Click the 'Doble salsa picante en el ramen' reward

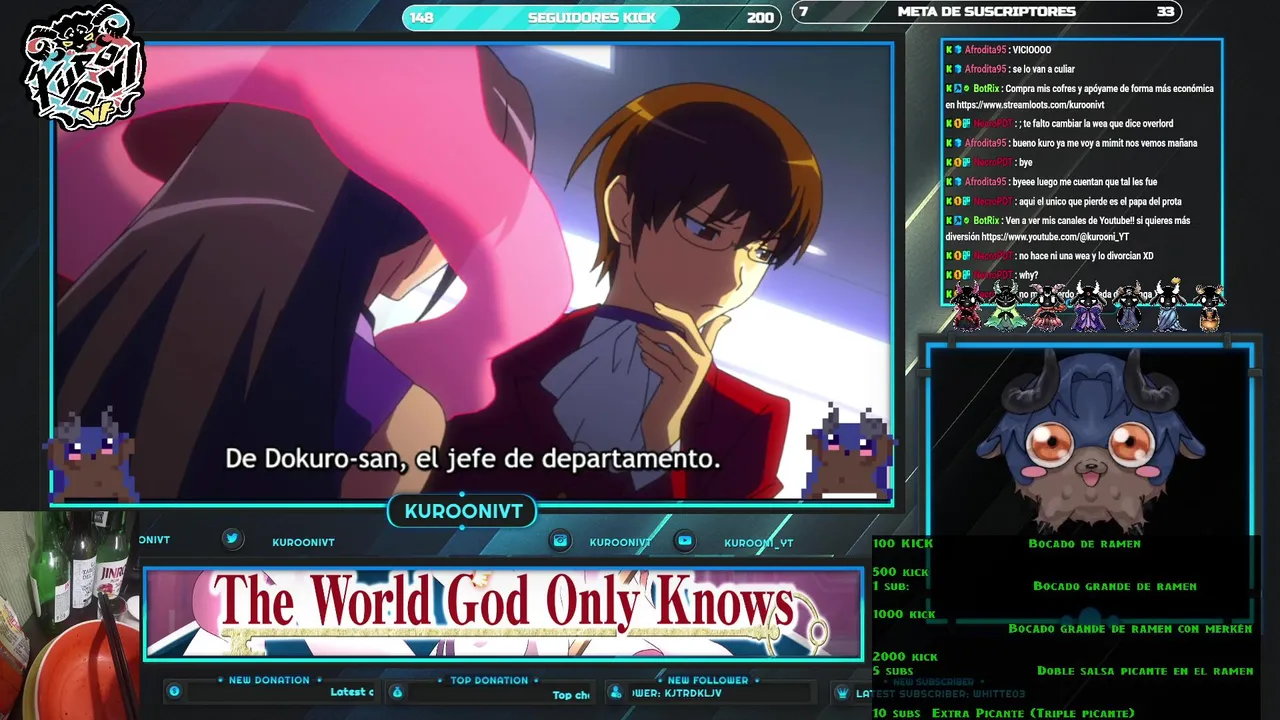[1145, 671]
